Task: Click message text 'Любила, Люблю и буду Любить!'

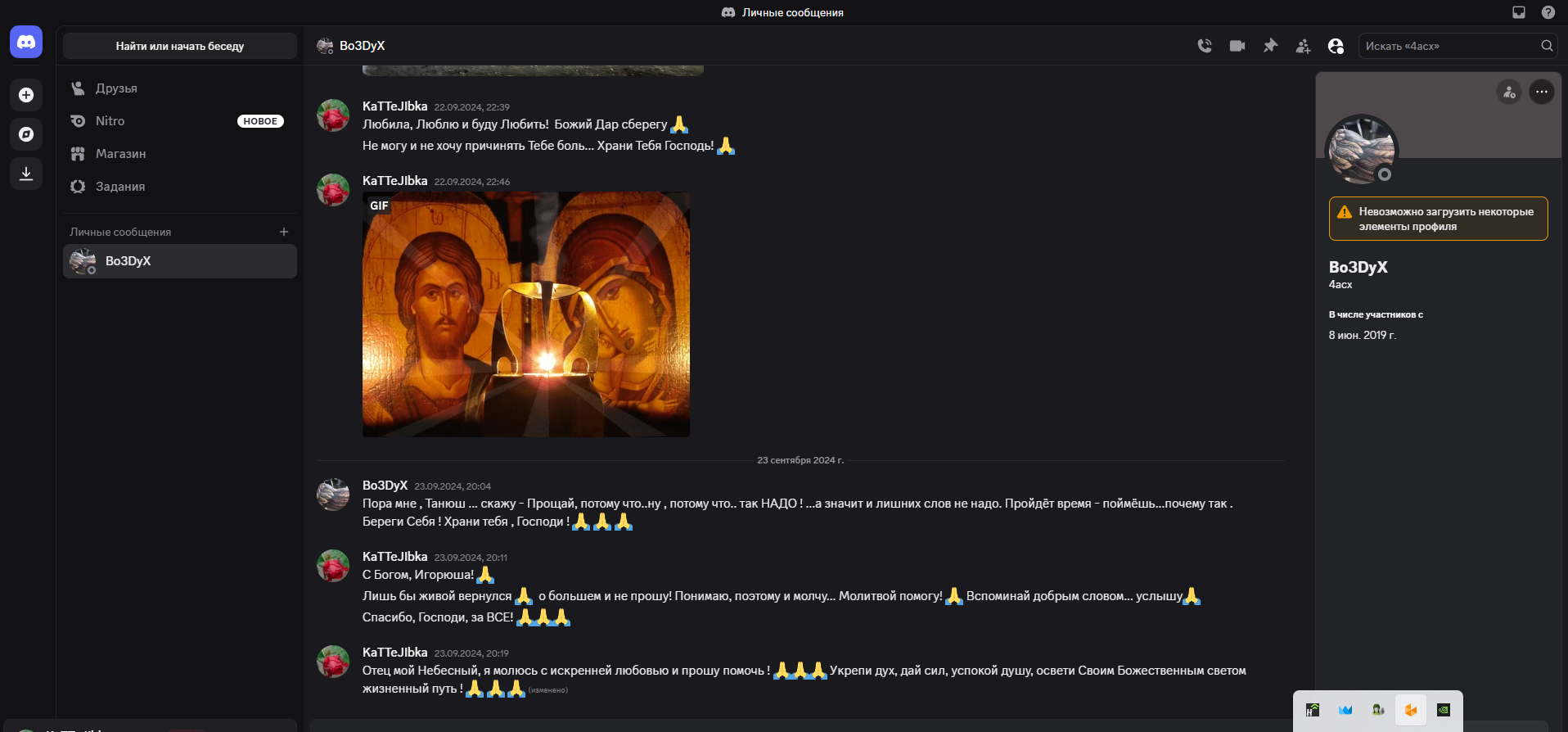Action: click(x=455, y=124)
